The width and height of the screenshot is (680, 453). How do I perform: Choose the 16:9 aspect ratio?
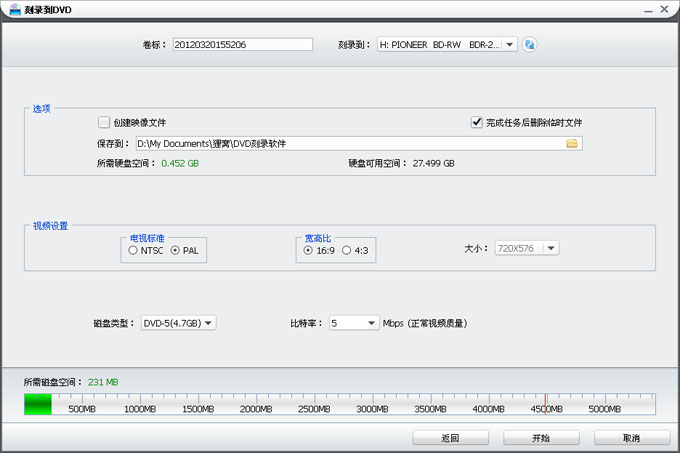click(308, 251)
